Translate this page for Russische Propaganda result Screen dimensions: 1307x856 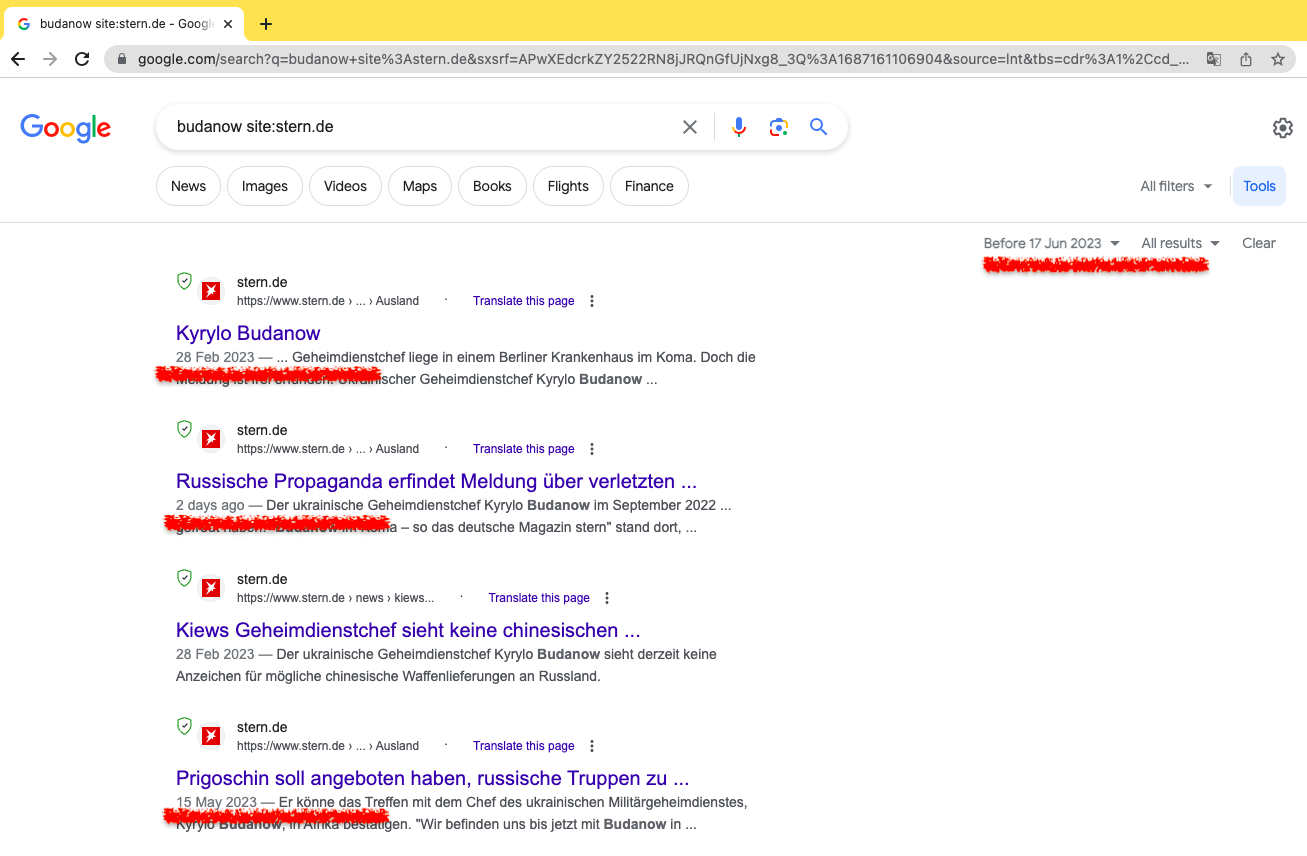tap(524, 449)
